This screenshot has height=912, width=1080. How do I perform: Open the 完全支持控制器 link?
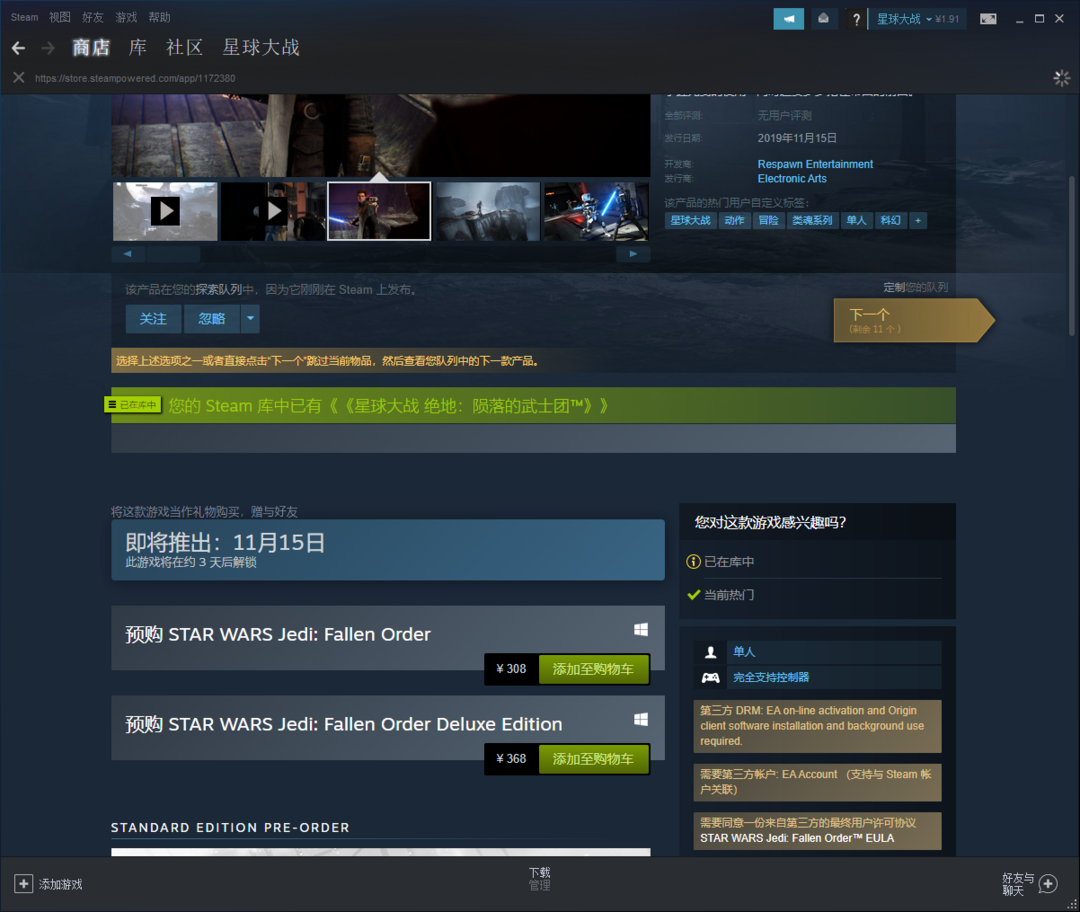coord(771,677)
